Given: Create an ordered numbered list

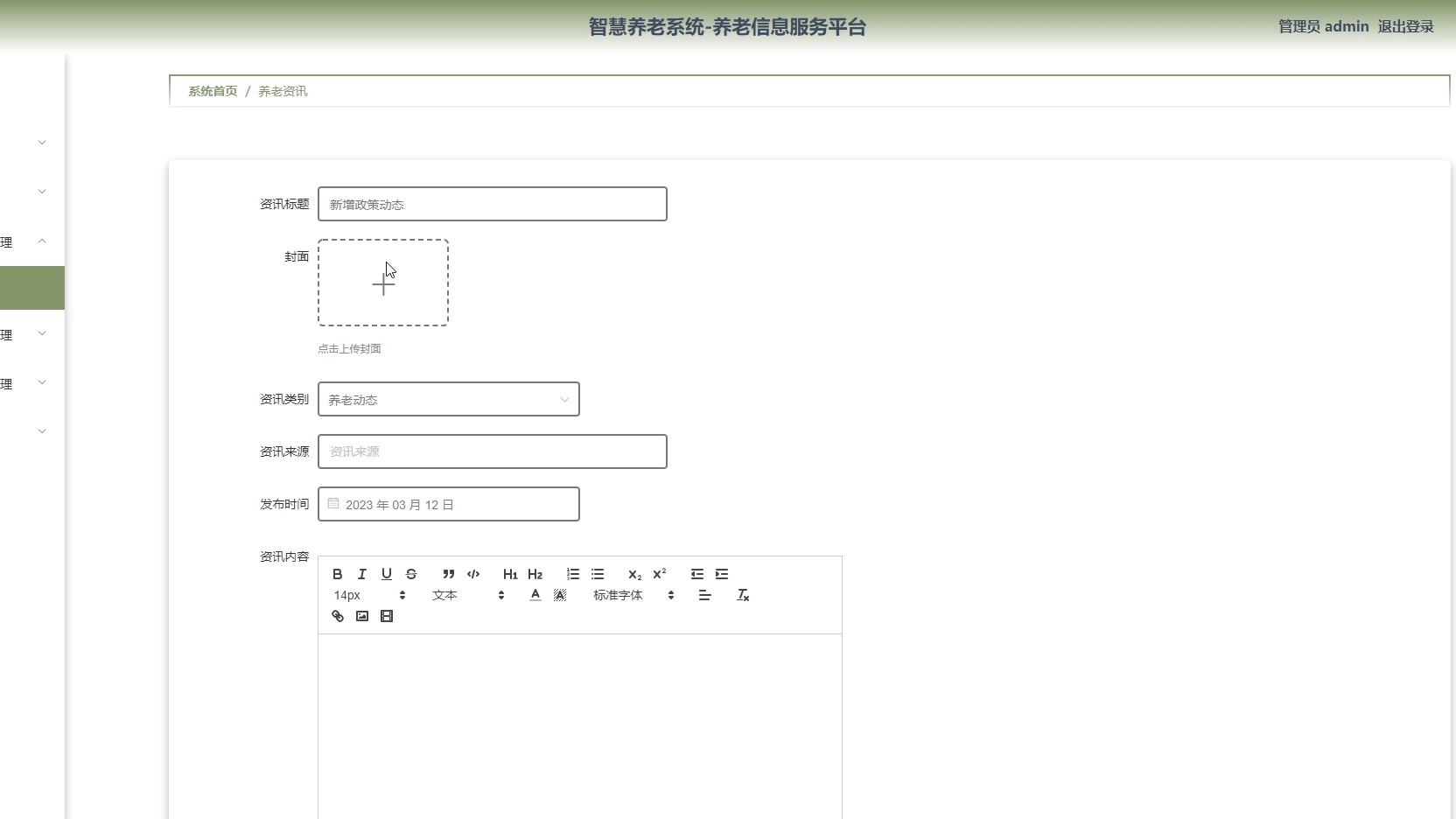Looking at the screenshot, I should pyautogui.click(x=573, y=574).
